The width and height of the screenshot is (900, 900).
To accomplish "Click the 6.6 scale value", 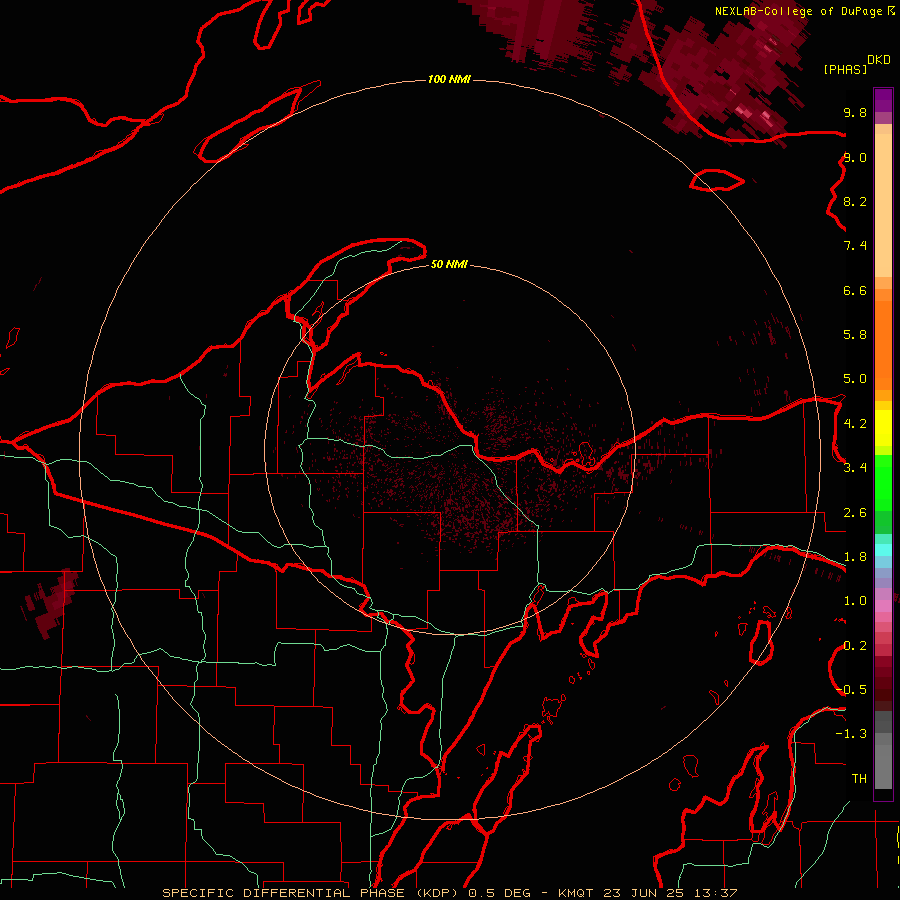I will pos(855,290).
